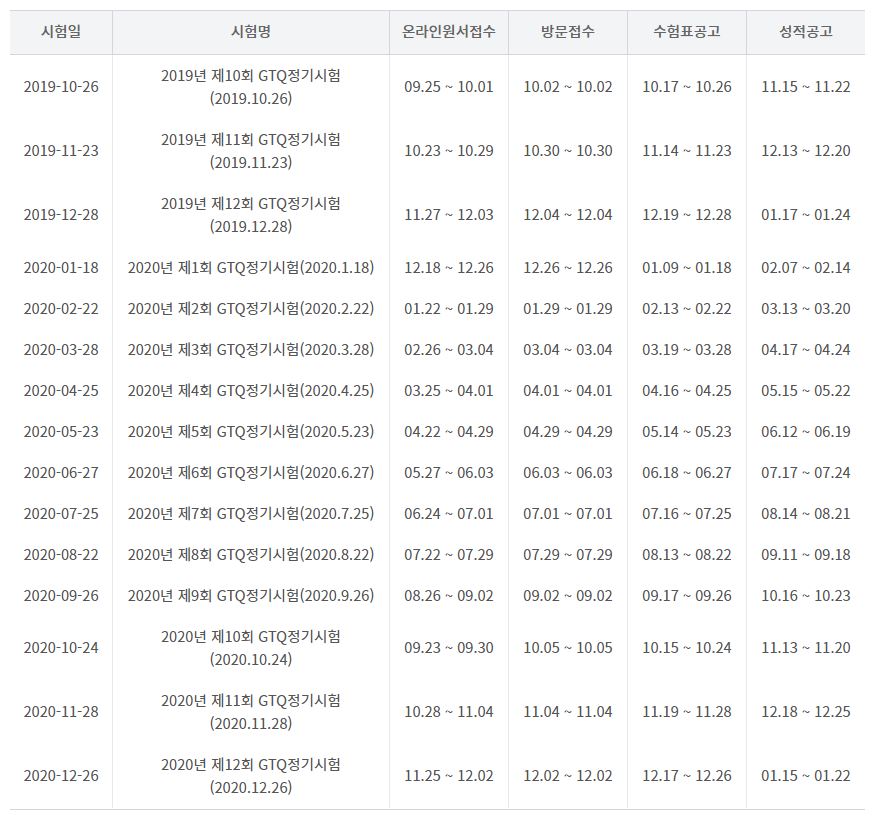Click admission ticket notice 07.16 ~ 07.25
The image size is (875, 819).
click(686, 514)
